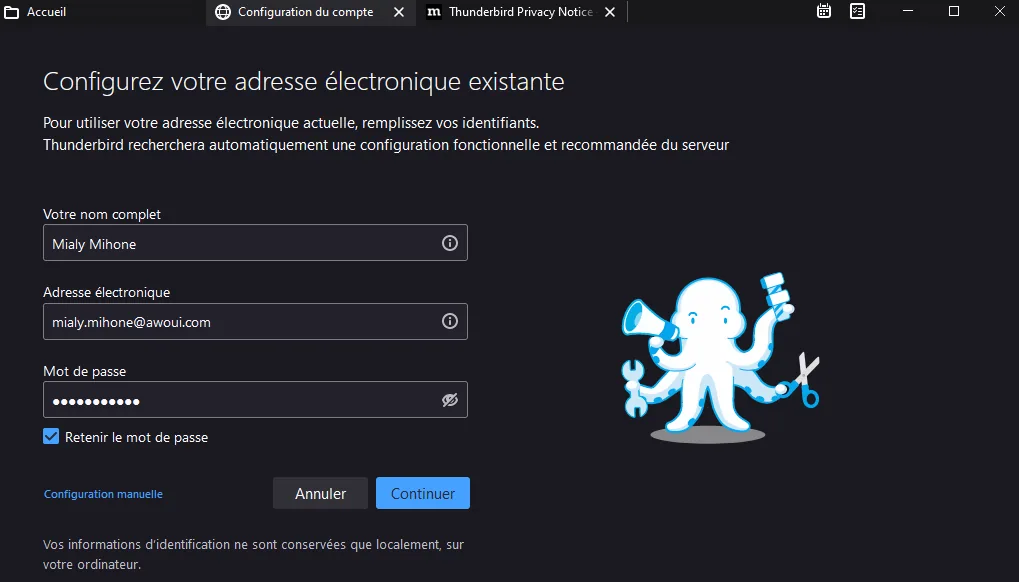Close the Configuration du compte tab
Image resolution: width=1019 pixels, height=582 pixels.
pos(399,12)
